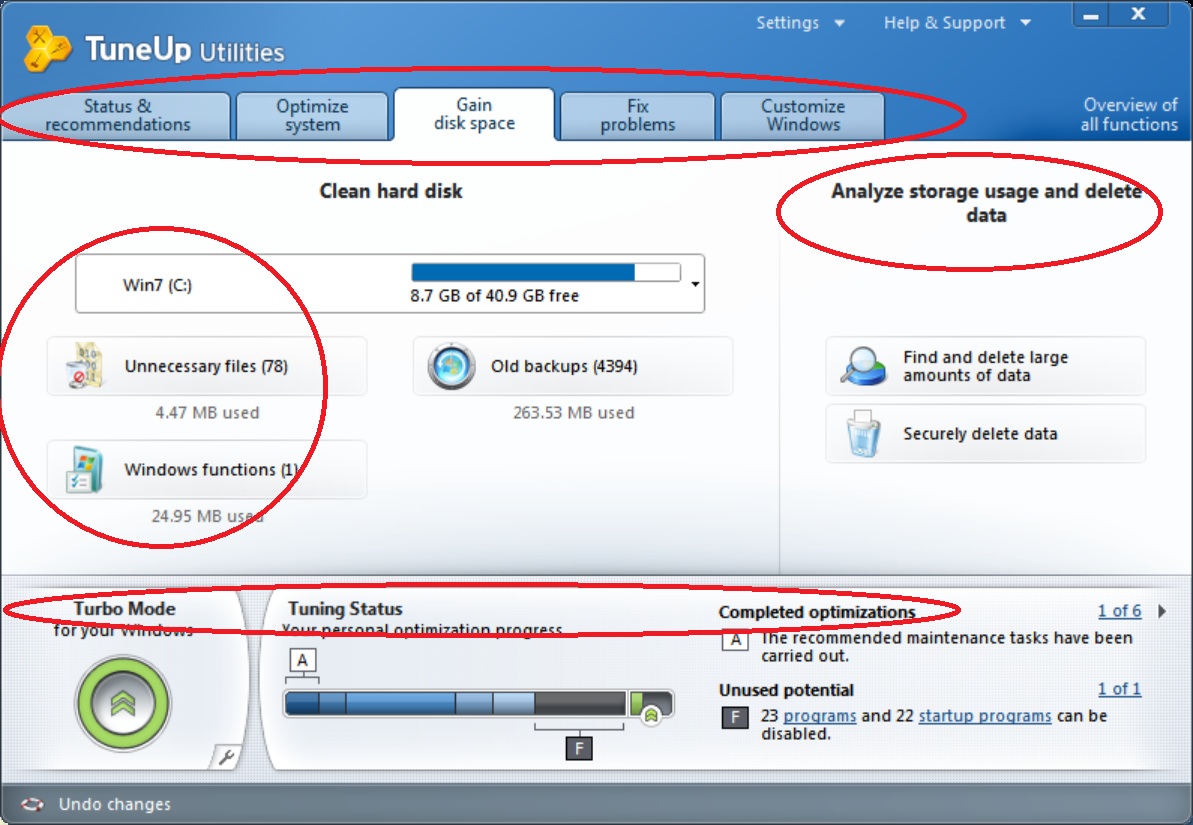The width and height of the screenshot is (1193, 825).
Task: Click the A marker above the tuning bar
Action: [302, 661]
